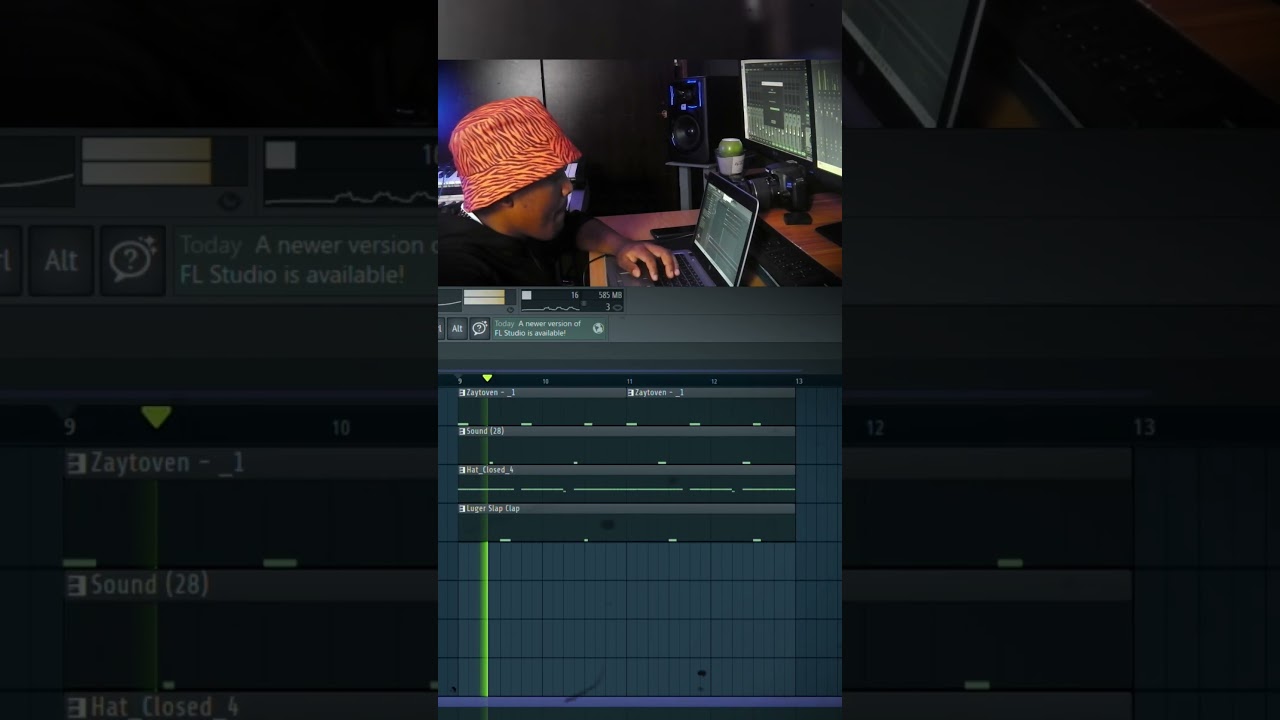Click the yellow playhead marker on the ruler

pos(487,378)
